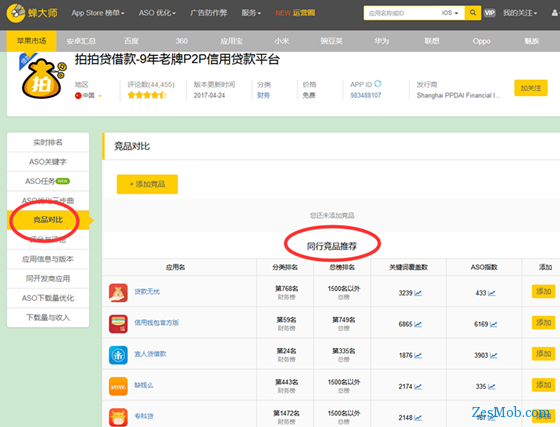The width and height of the screenshot is (560, 427).
Task: Open 贷款无忧 app icon
Action: (x=118, y=293)
